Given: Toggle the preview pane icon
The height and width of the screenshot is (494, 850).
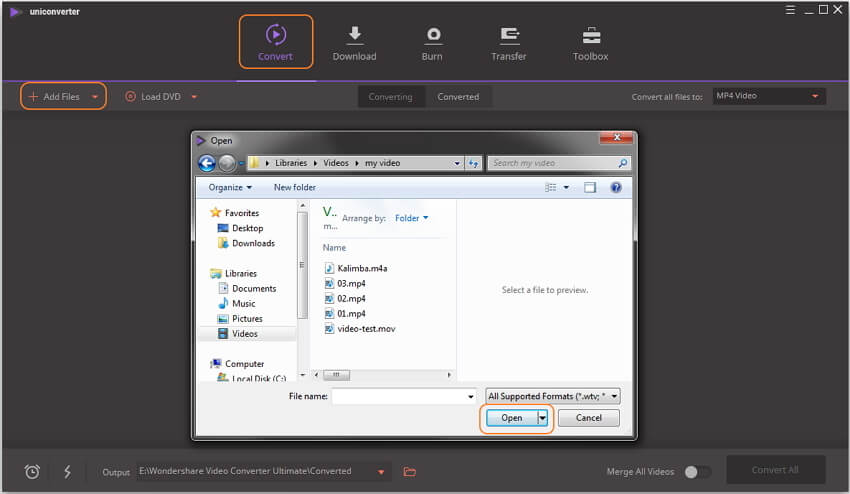Looking at the screenshot, I should 590,188.
